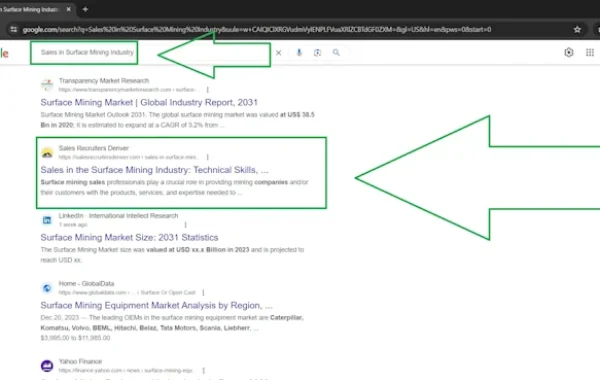Click the price range $3,995.00 to $11,995.00
Viewport: 600px width, 380px height.
75,338
